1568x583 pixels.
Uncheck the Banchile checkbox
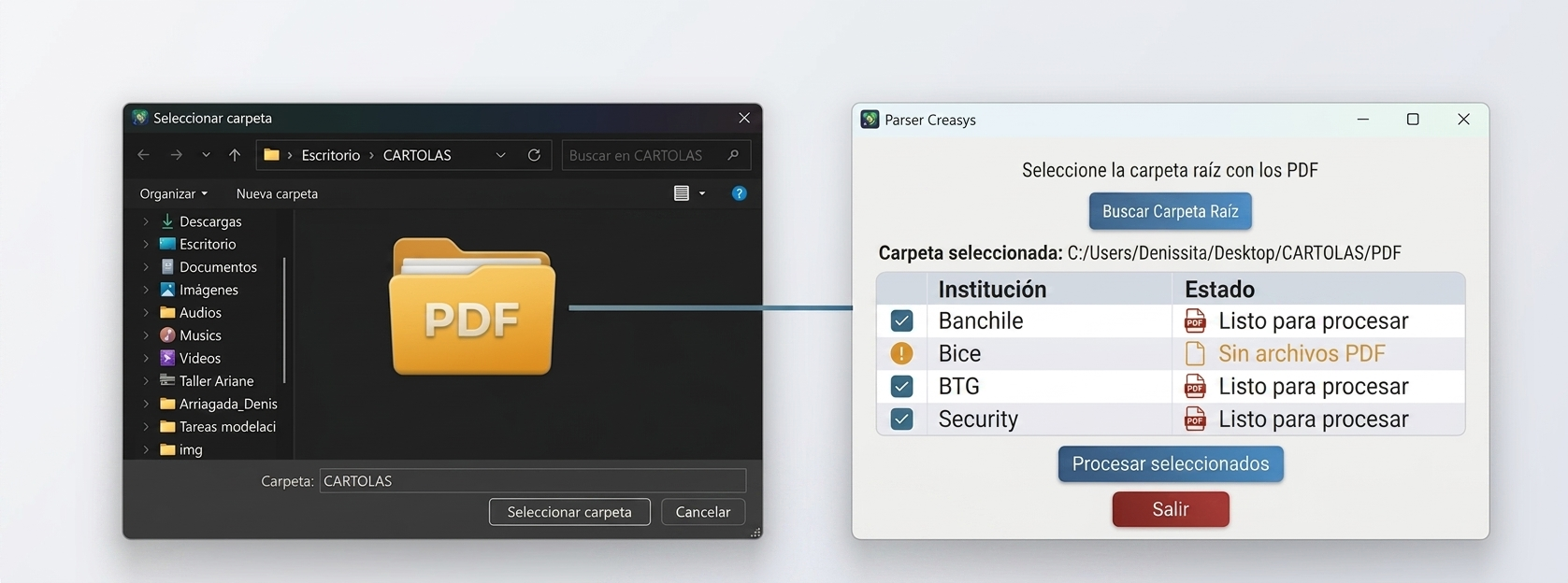(901, 320)
